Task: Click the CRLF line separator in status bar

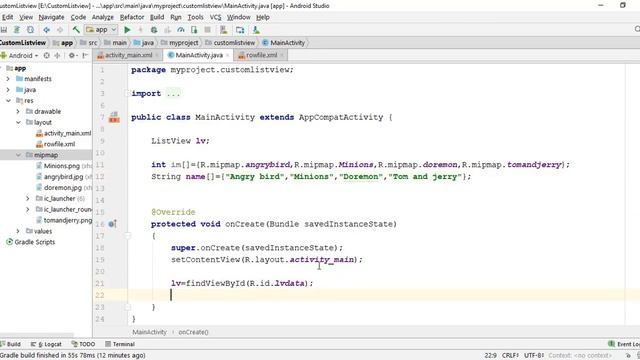Action: (x=510, y=356)
